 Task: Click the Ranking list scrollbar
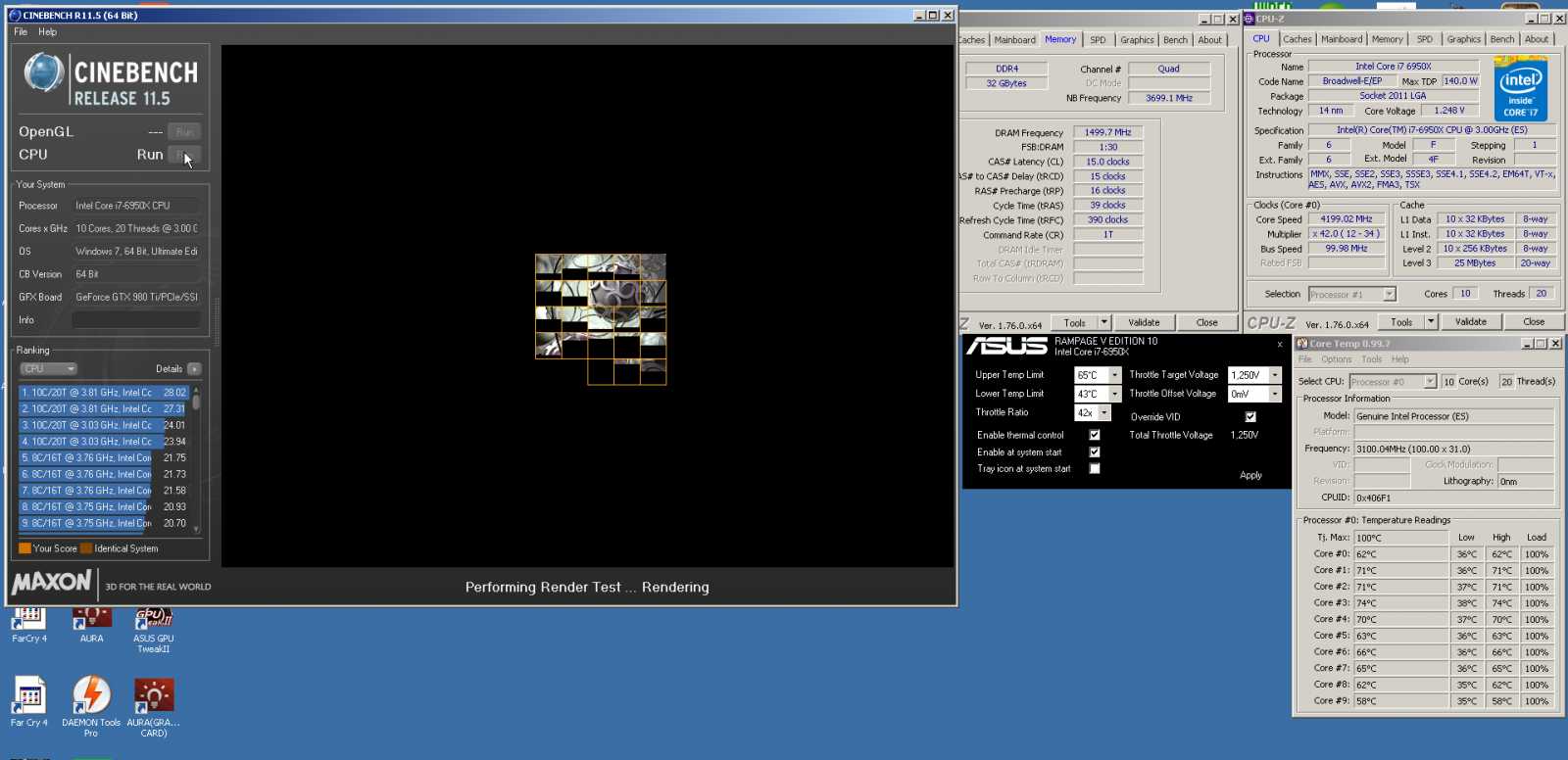[196, 458]
